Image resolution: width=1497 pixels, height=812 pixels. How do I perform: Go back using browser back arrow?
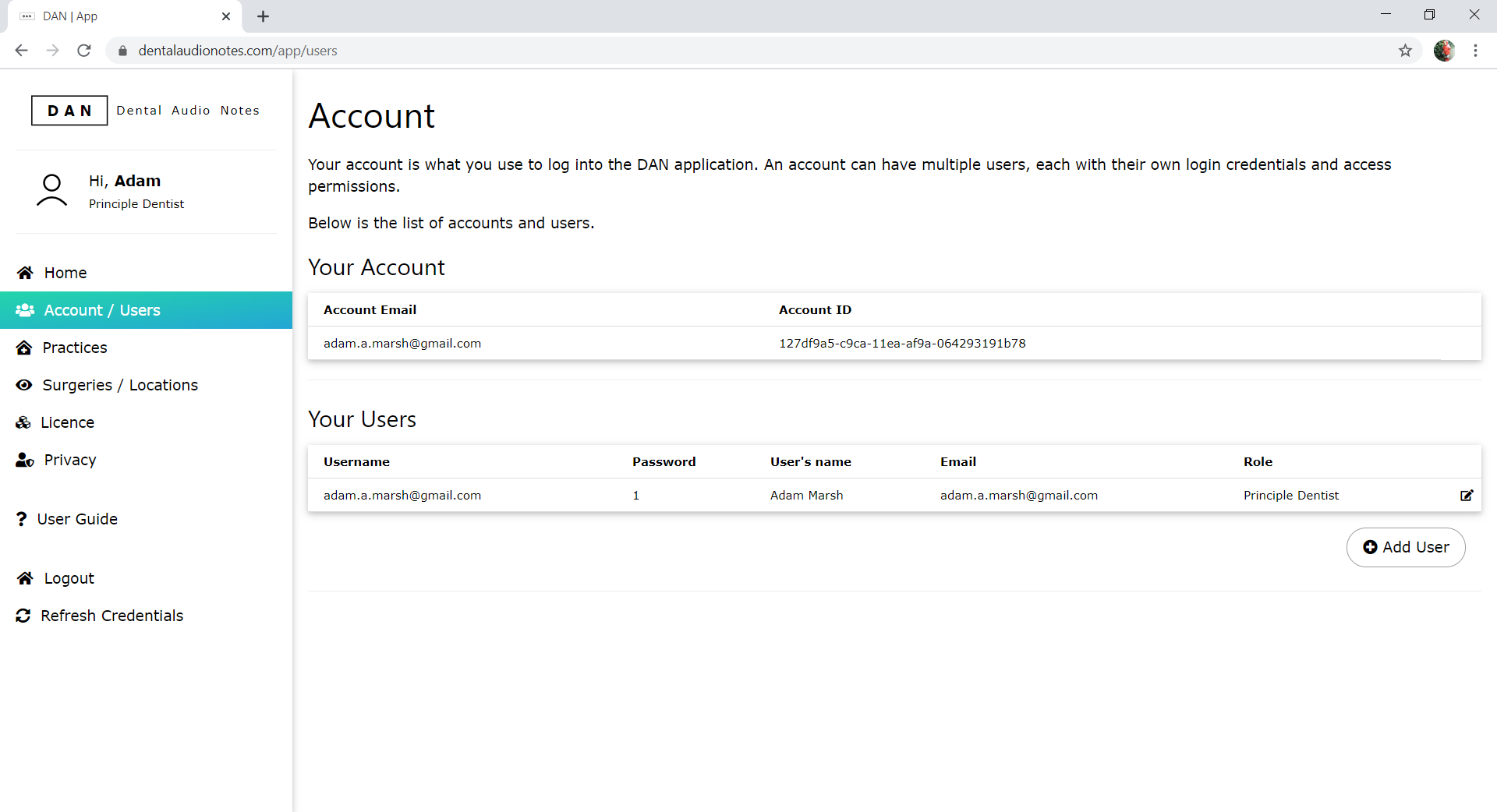21,51
